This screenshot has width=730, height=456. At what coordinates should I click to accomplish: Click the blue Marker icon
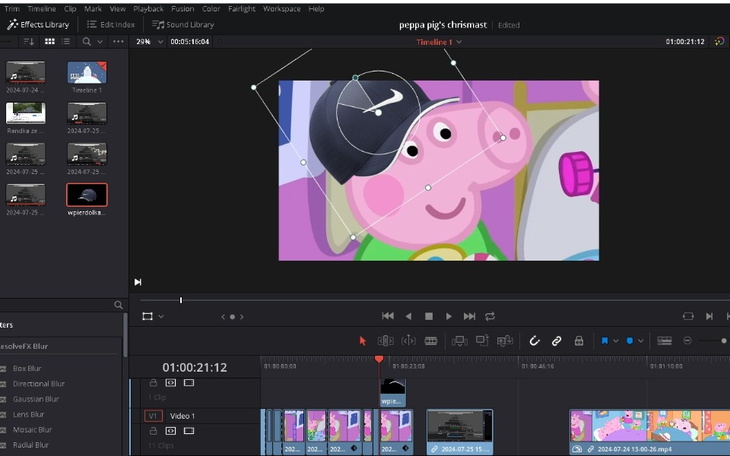click(629, 341)
